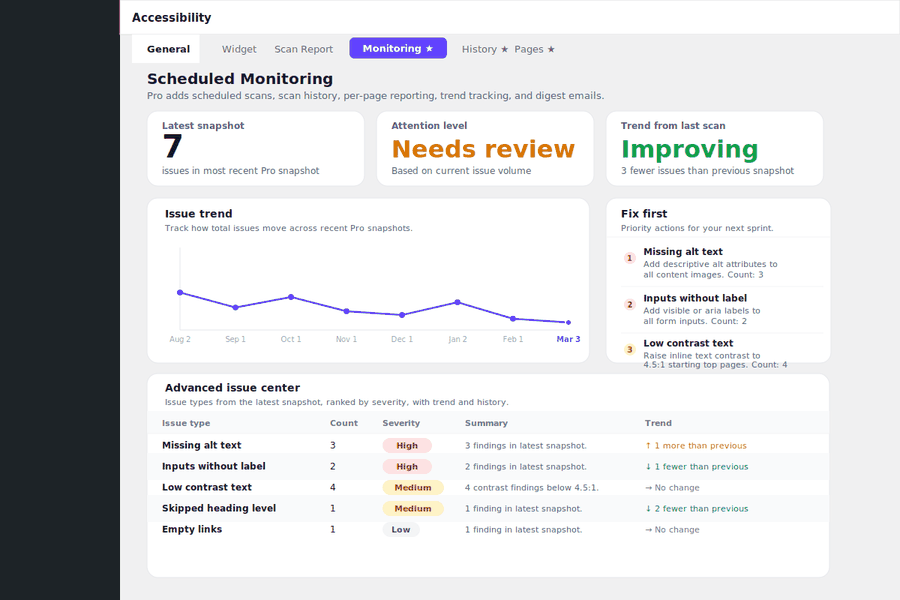Image resolution: width=900 pixels, height=600 pixels.
Task: Go to the Pages Pro tab
Action: tap(534, 49)
